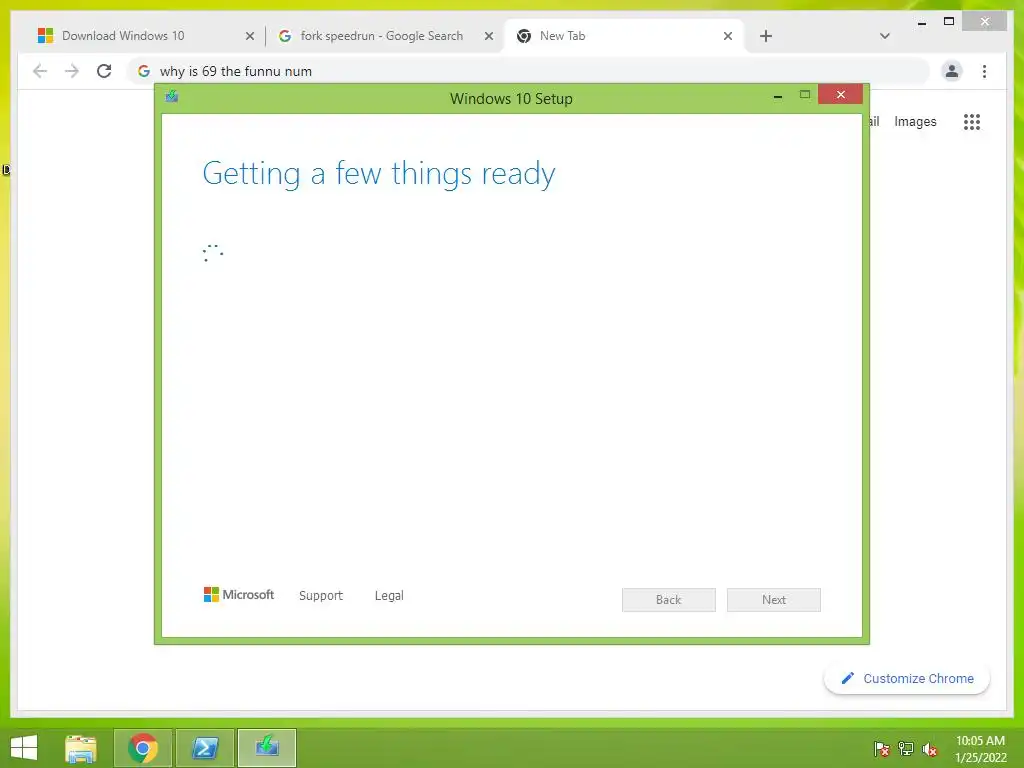1024x768 pixels.
Task: Close the Download Windows 10 tab
Action: point(249,37)
